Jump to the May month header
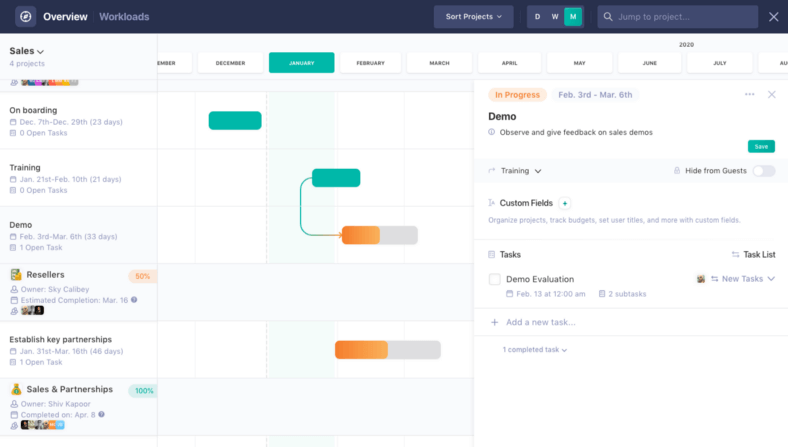The image size is (788, 447). coord(579,63)
